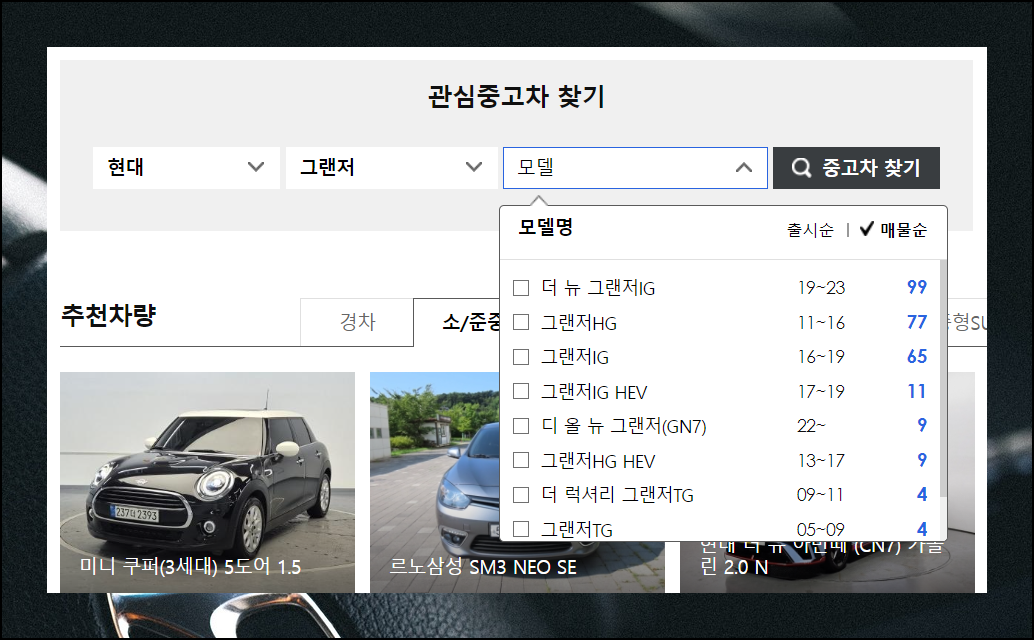
Task: Click the 관심중고차 찾기 title
Action: (x=516, y=96)
